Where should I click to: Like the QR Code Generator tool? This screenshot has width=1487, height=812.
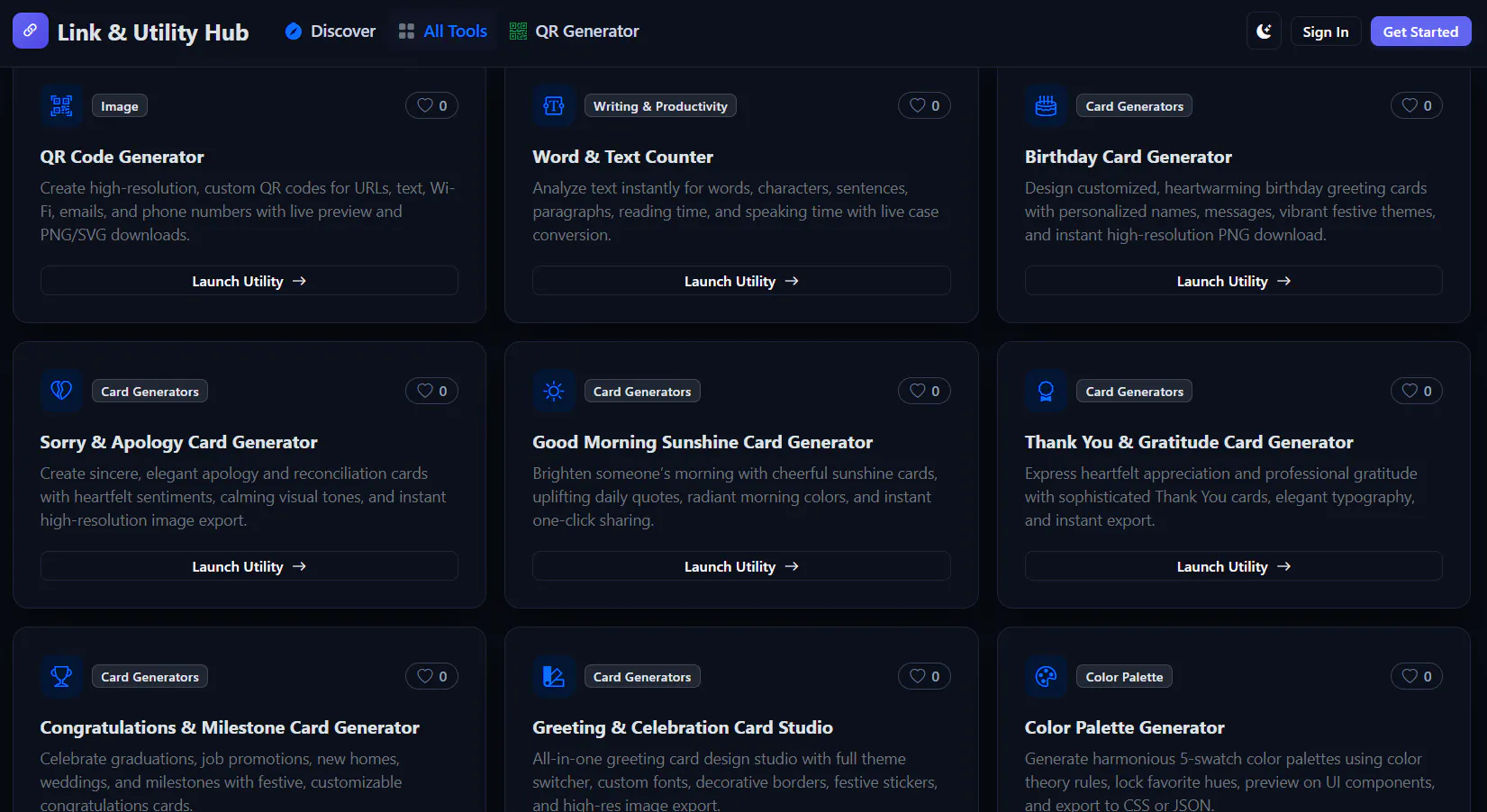(431, 106)
